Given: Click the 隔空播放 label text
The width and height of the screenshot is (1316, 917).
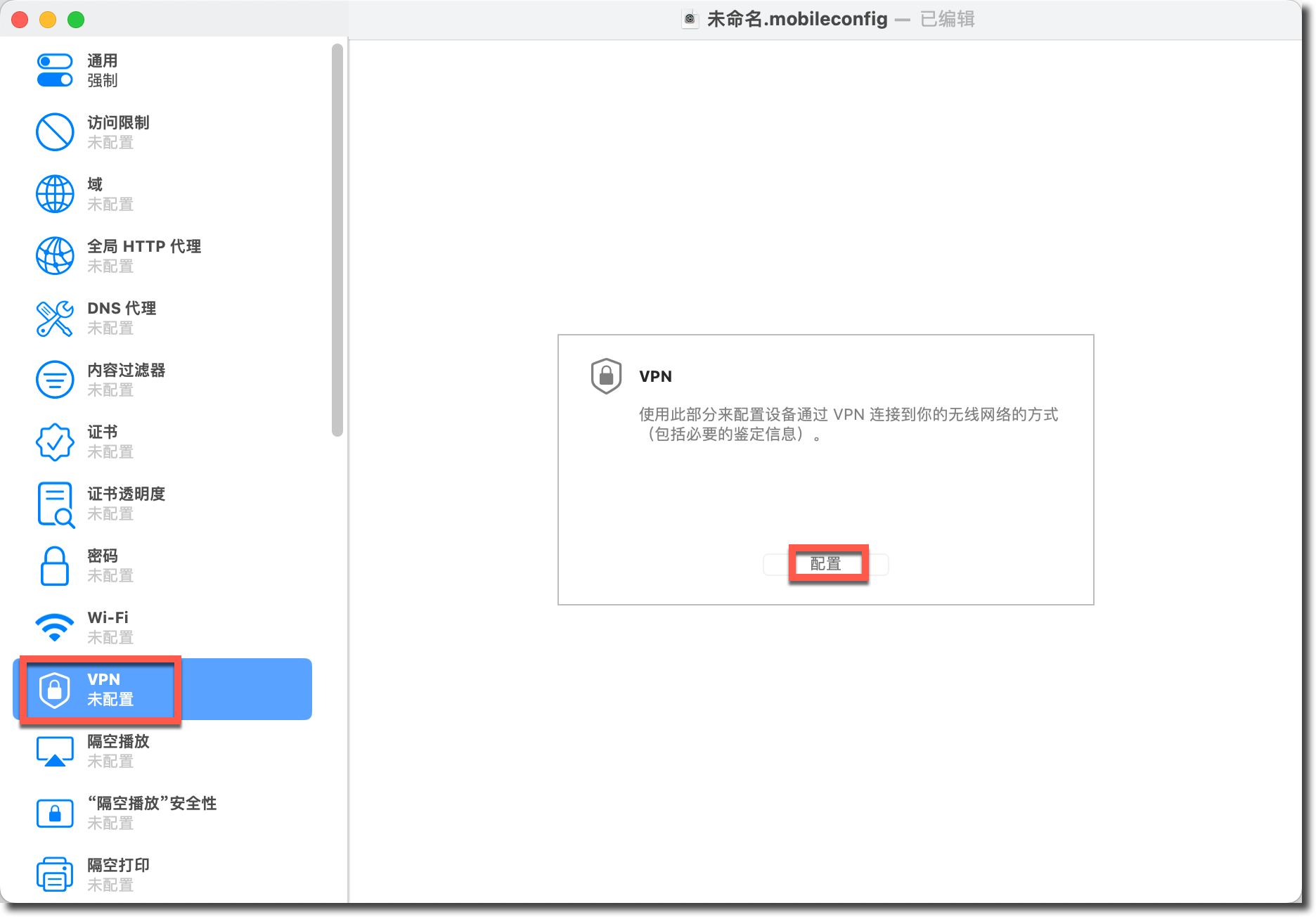Looking at the screenshot, I should (x=118, y=741).
